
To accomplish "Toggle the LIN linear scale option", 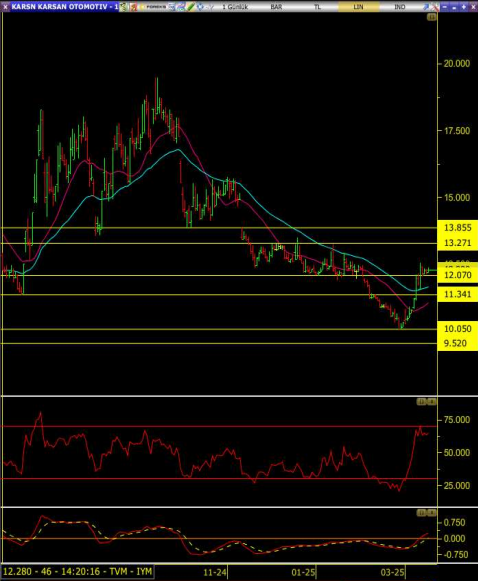I will point(358,7).
